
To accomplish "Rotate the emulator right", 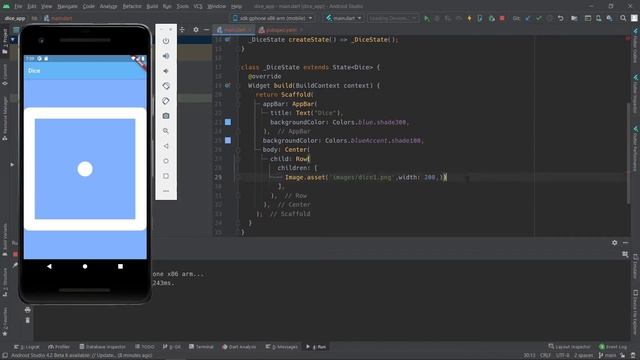I will [x=166, y=101].
